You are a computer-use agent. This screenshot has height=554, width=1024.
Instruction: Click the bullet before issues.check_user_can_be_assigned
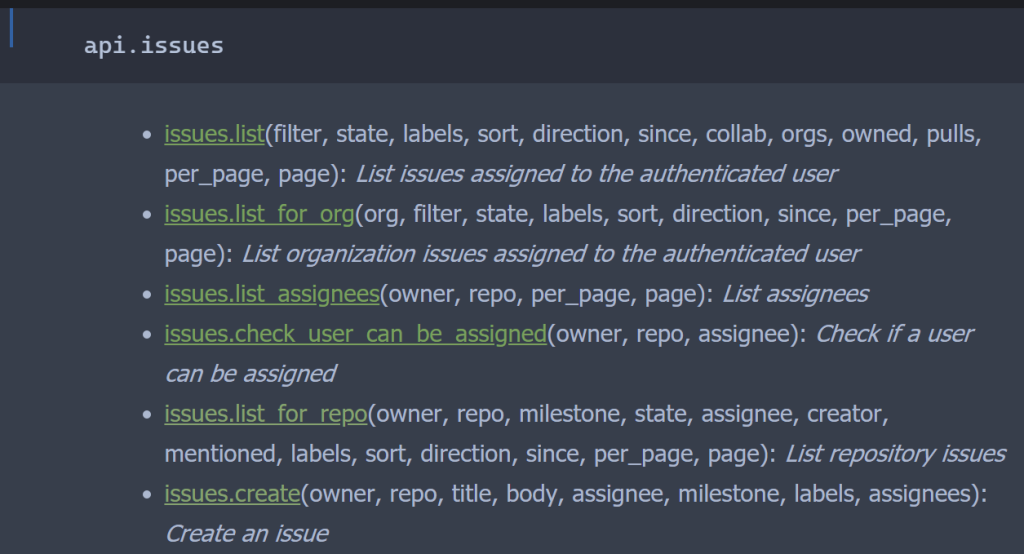(x=146, y=334)
